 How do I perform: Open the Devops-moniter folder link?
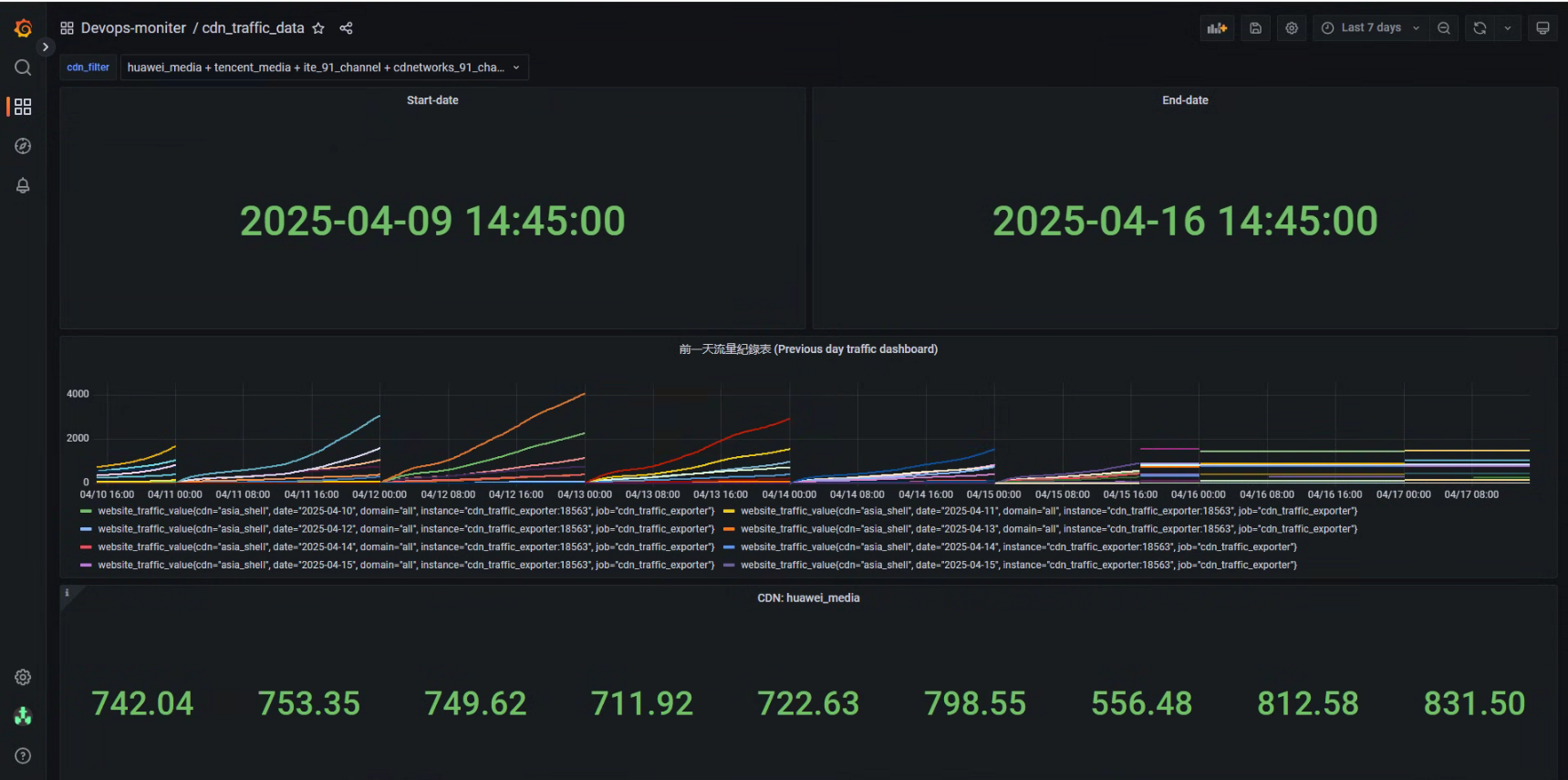[x=133, y=28]
